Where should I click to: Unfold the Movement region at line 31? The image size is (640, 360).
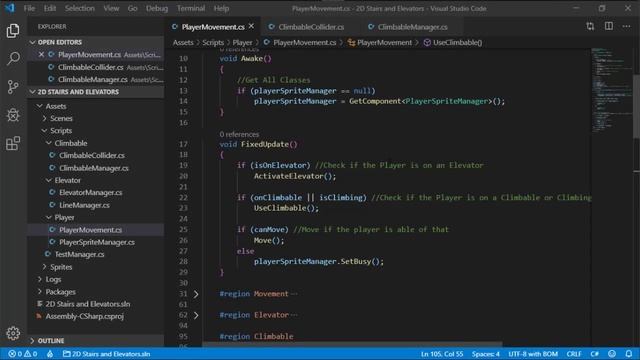pos(196,294)
